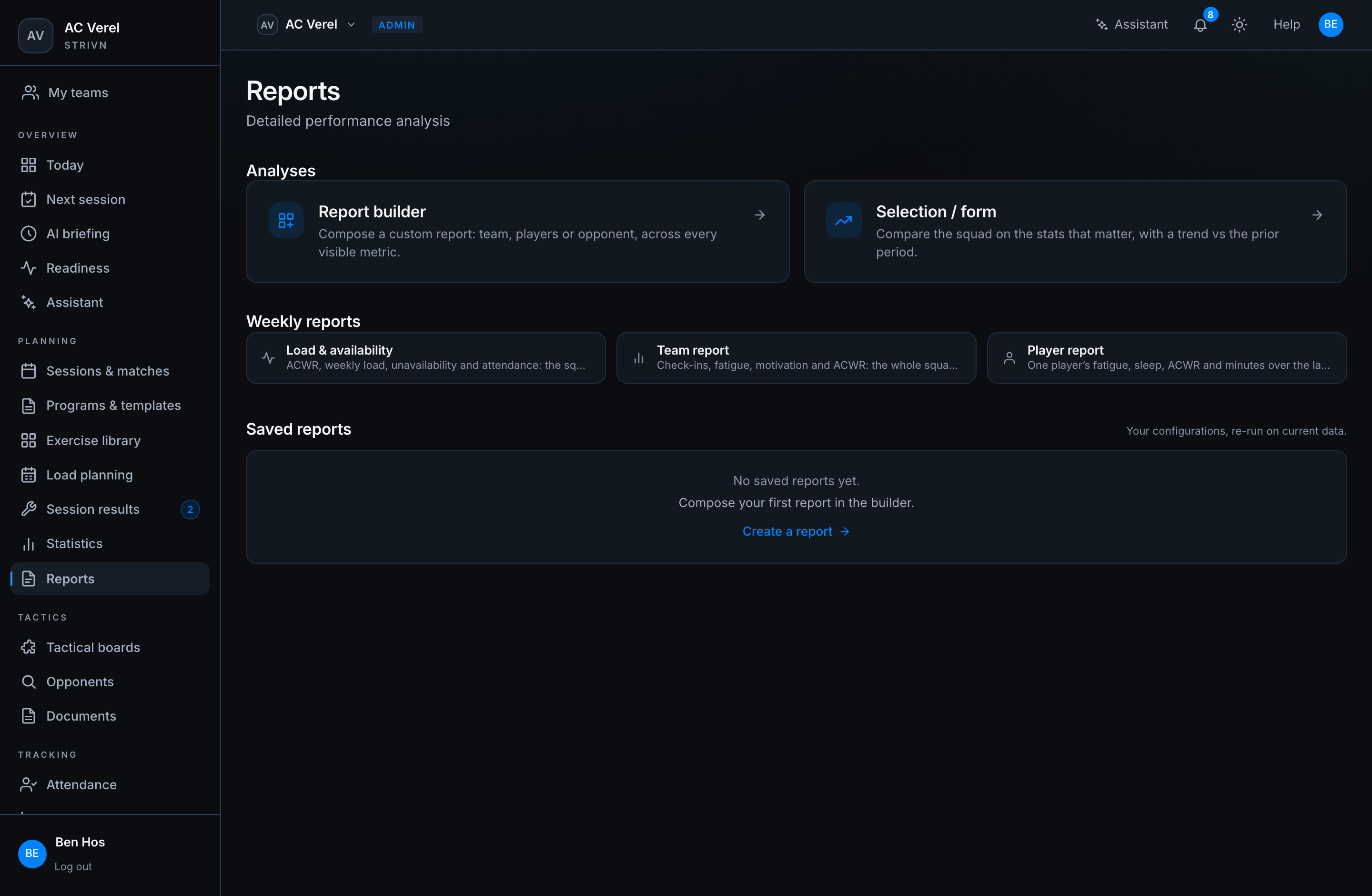The height and width of the screenshot is (896, 1372).
Task: Click 'No saved reports yet.' text
Action: point(796,480)
